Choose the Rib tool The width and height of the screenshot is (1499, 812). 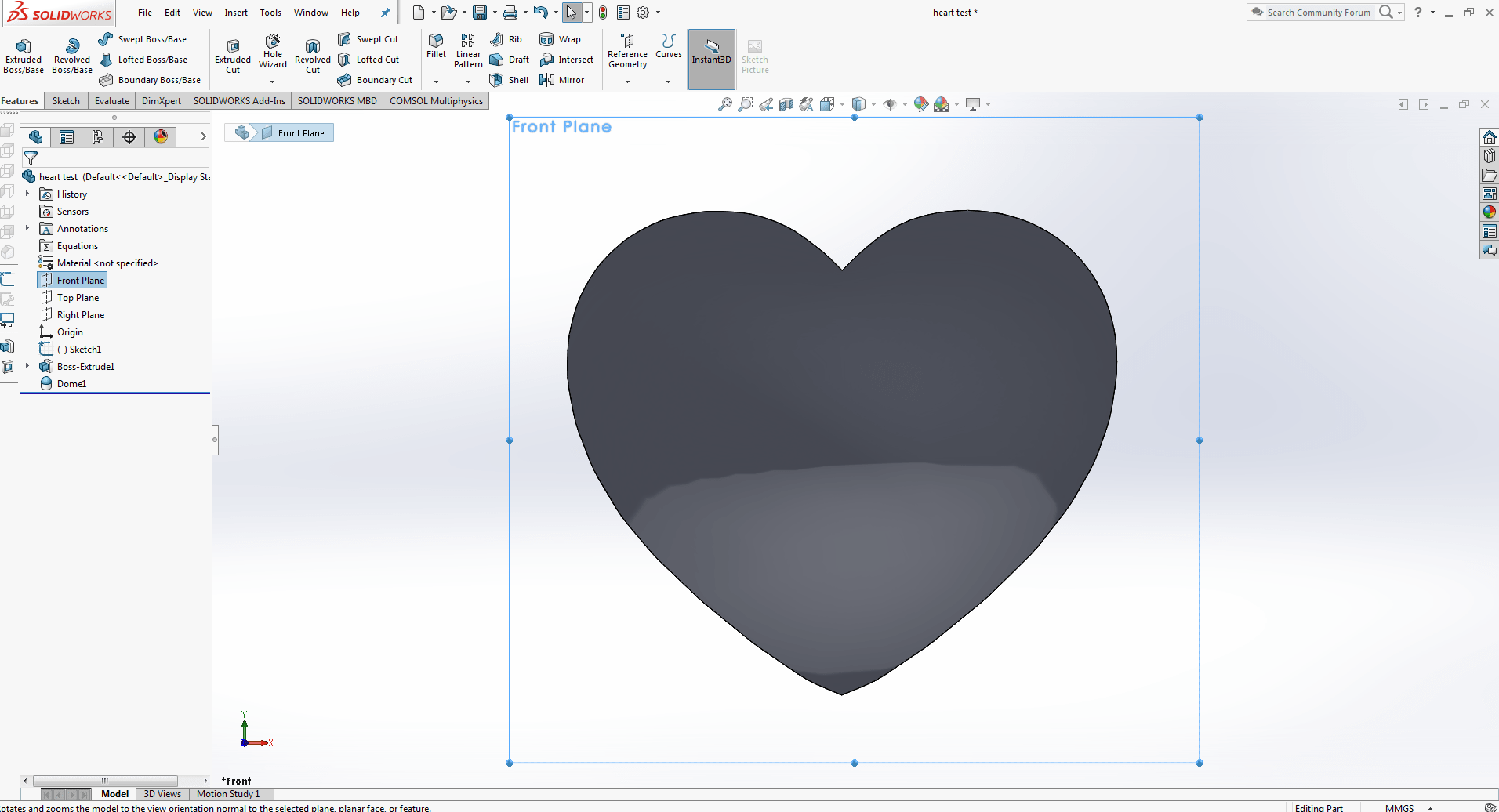click(x=506, y=39)
